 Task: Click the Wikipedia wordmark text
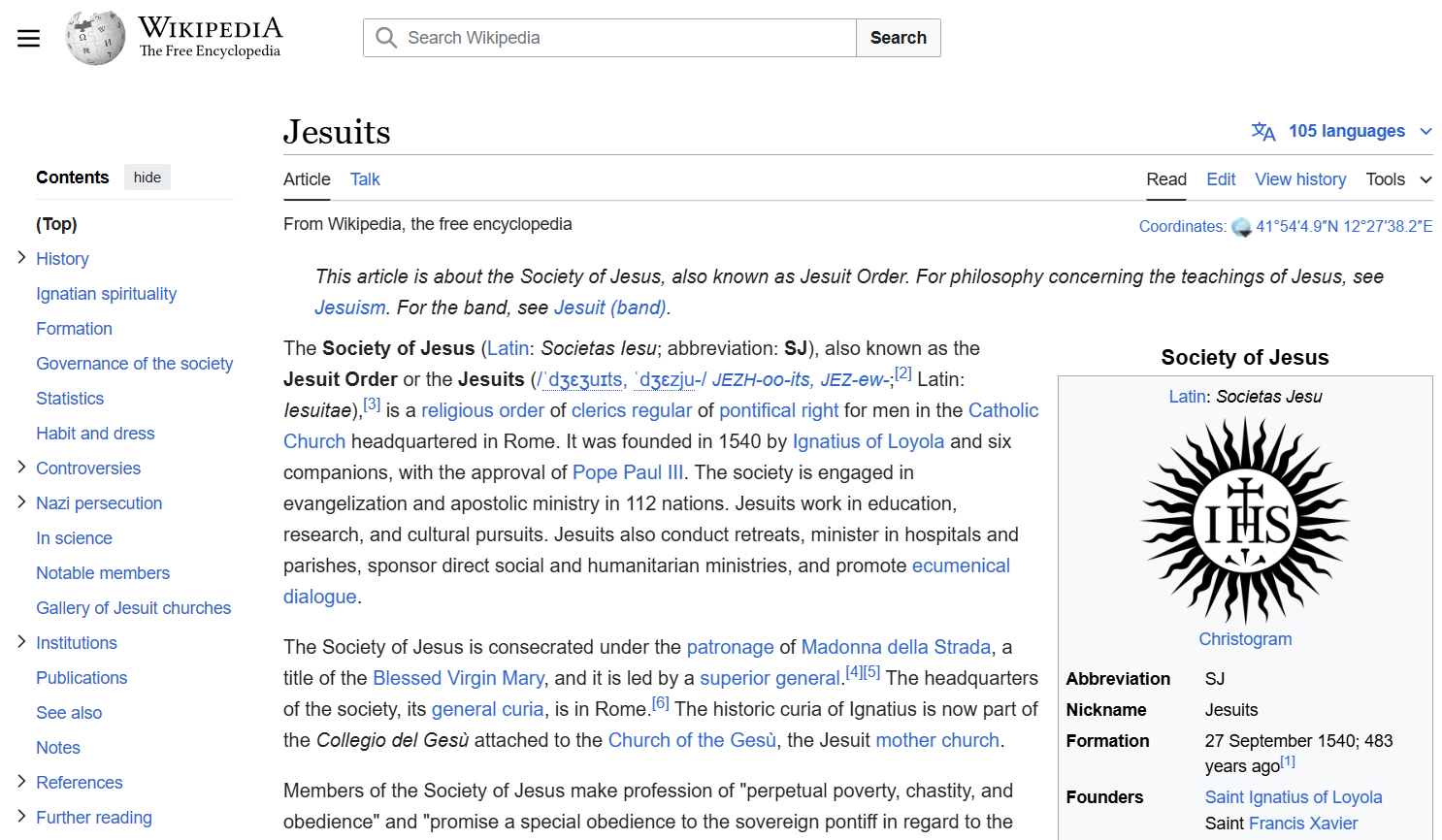pyautogui.click(x=210, y=28)
